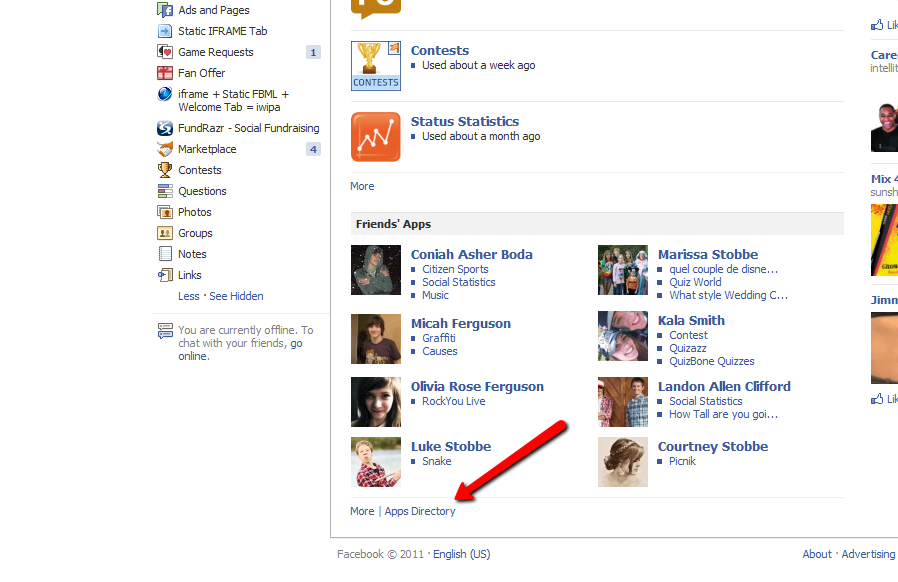This screenshot has width=898, height=582.
Task: Open Picnik app under Courtney Stobbe
Action: [682, 461]
